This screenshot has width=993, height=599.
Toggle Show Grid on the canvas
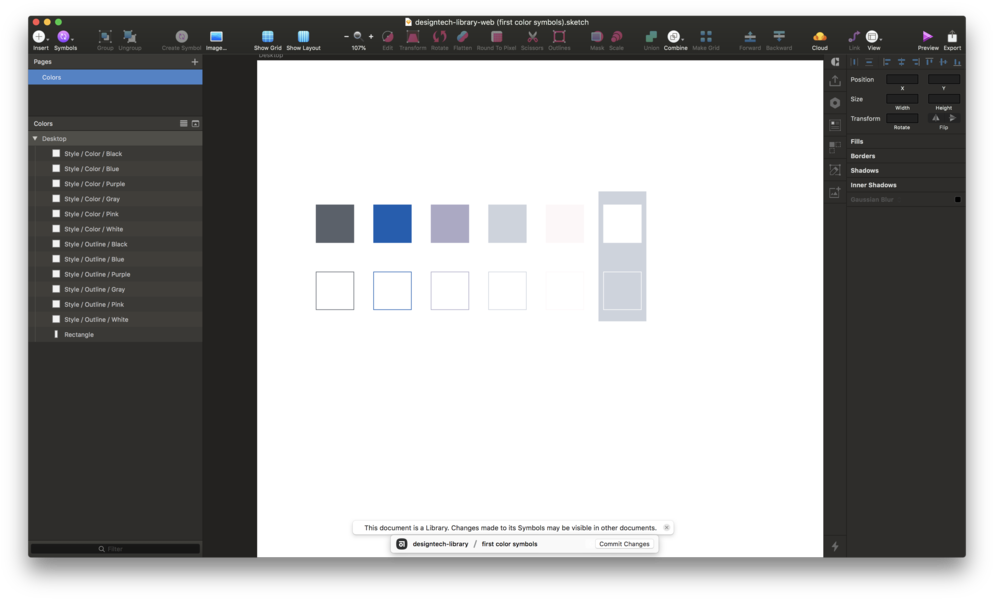(267, 37)
